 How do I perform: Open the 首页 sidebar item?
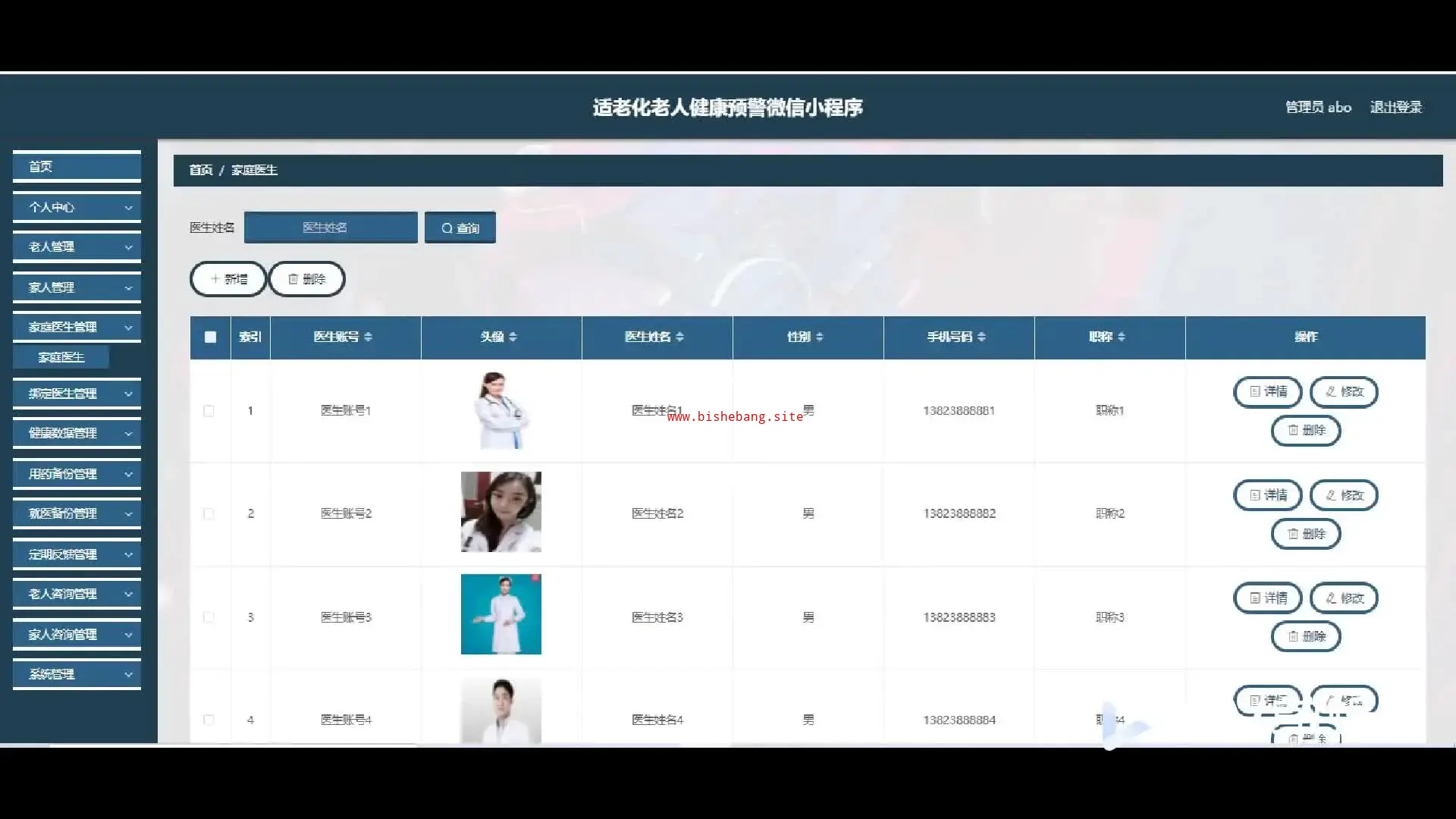coord(77,166)
